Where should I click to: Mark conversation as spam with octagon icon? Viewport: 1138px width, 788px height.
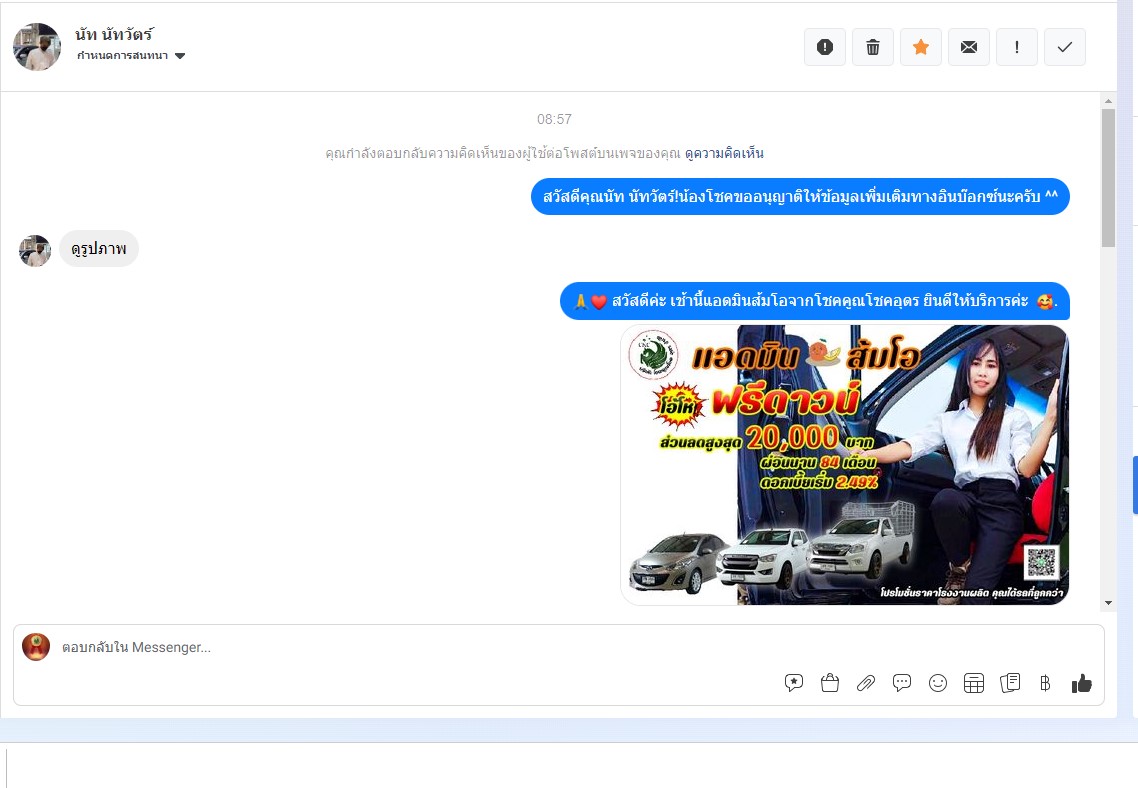point(825,47)
